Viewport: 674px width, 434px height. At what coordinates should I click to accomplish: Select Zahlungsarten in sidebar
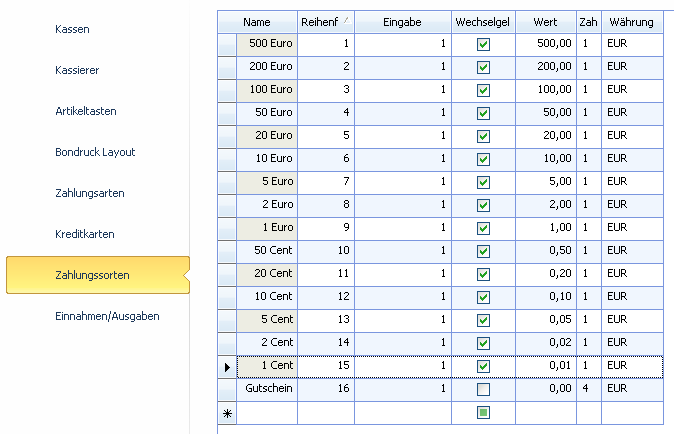(x=89, y=193)
